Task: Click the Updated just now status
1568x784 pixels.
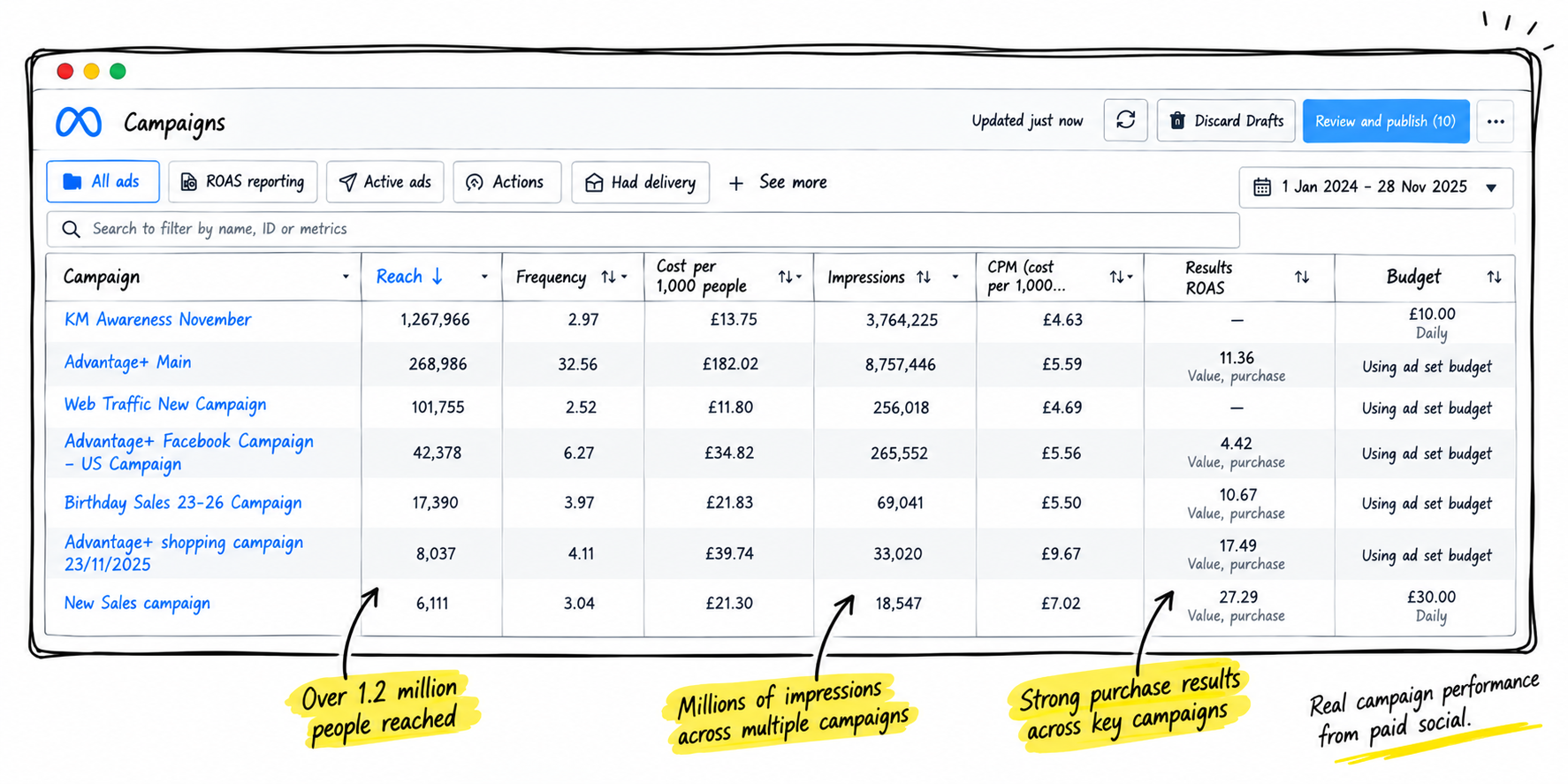Action: (x=1027, y=121)
